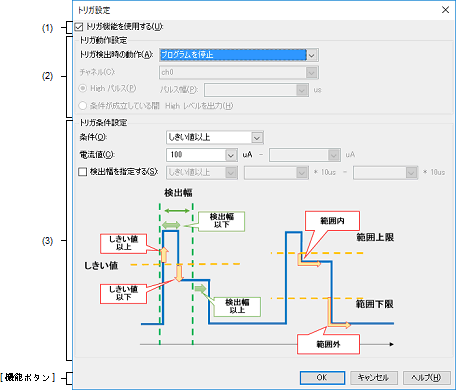
Task: Confirm settings with the OK button
Action: click(x=322, y=378)
